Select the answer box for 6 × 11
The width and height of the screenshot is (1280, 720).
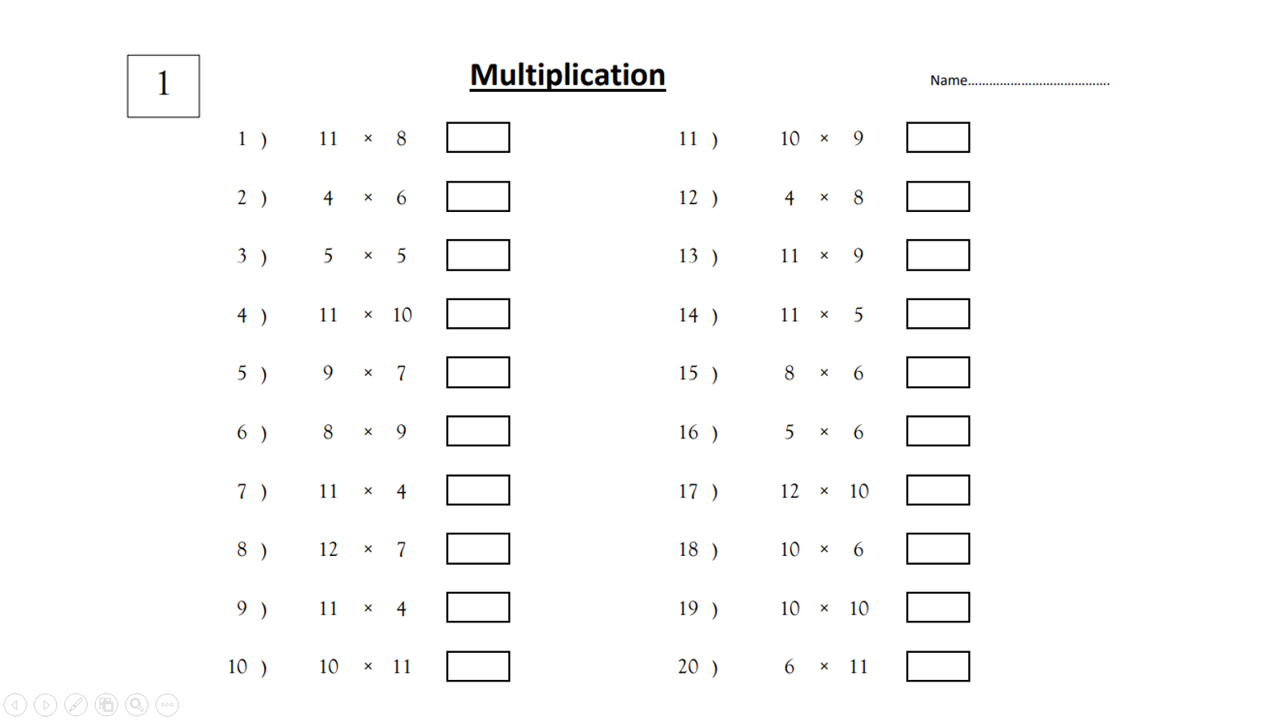pyautogui.click(x=938, y=666)
